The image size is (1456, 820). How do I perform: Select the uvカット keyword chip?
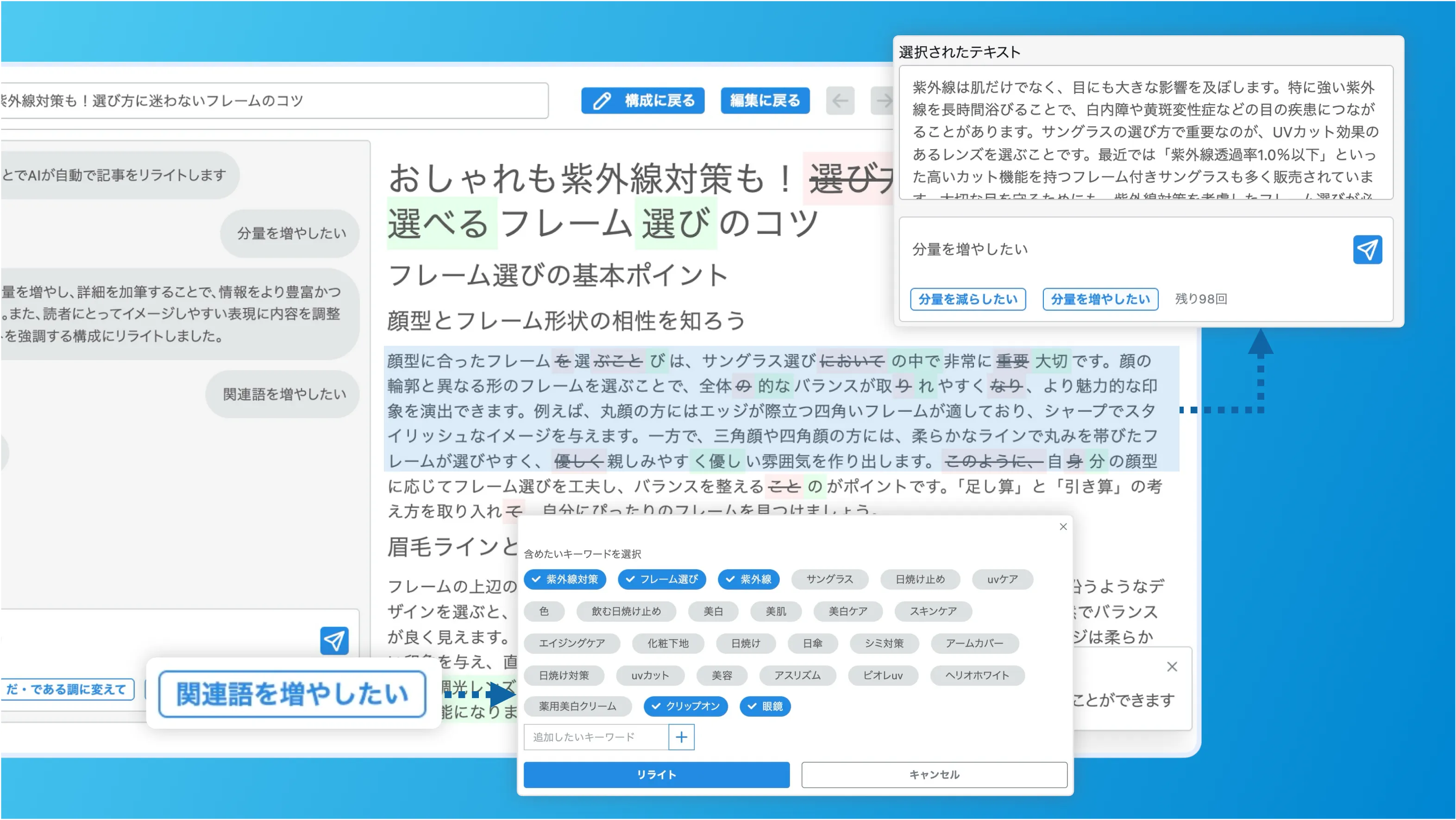[649, 675]
